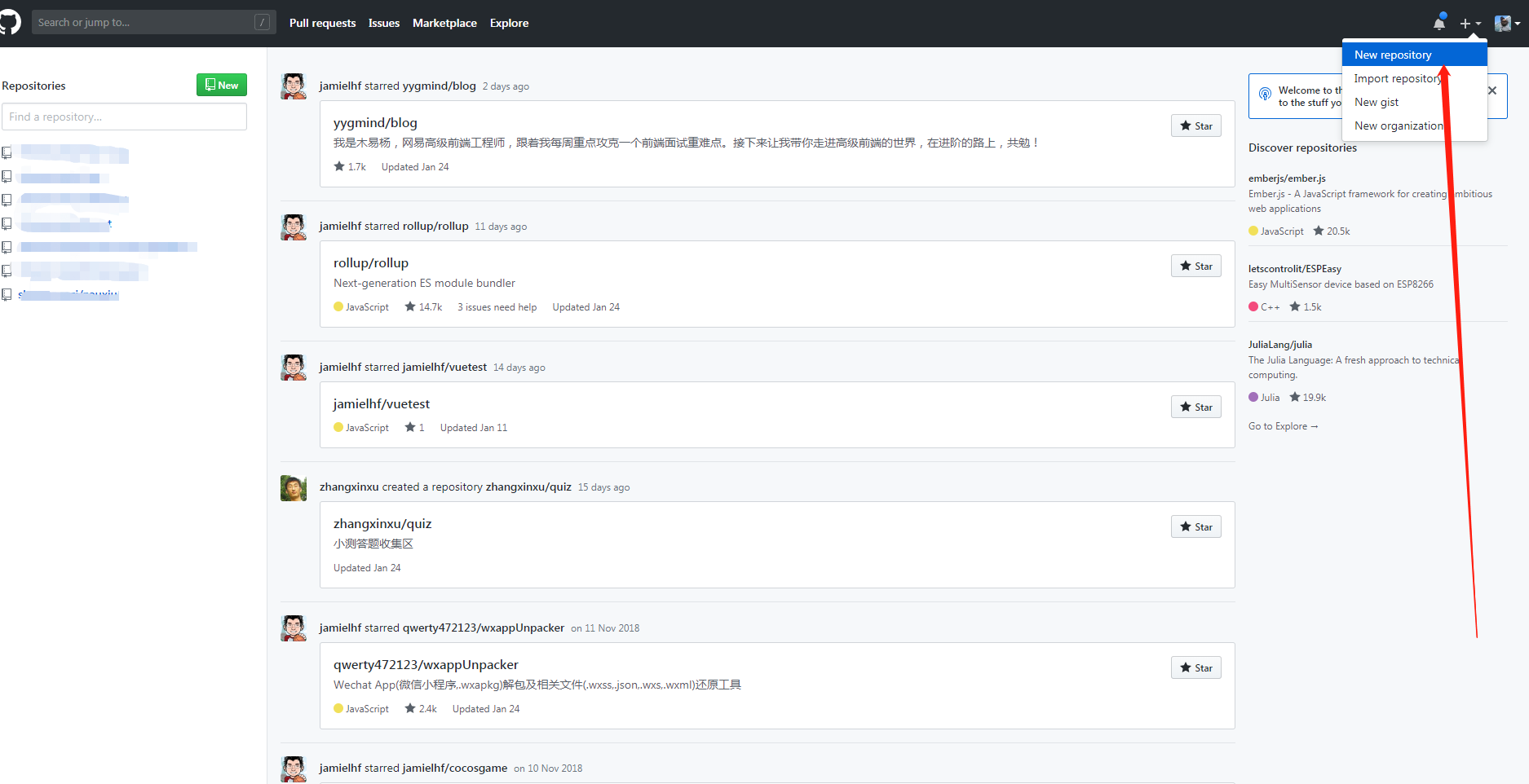
Task: Click jamielhf avatar beside wxappUnpacker event
Action: click(294, 628)
